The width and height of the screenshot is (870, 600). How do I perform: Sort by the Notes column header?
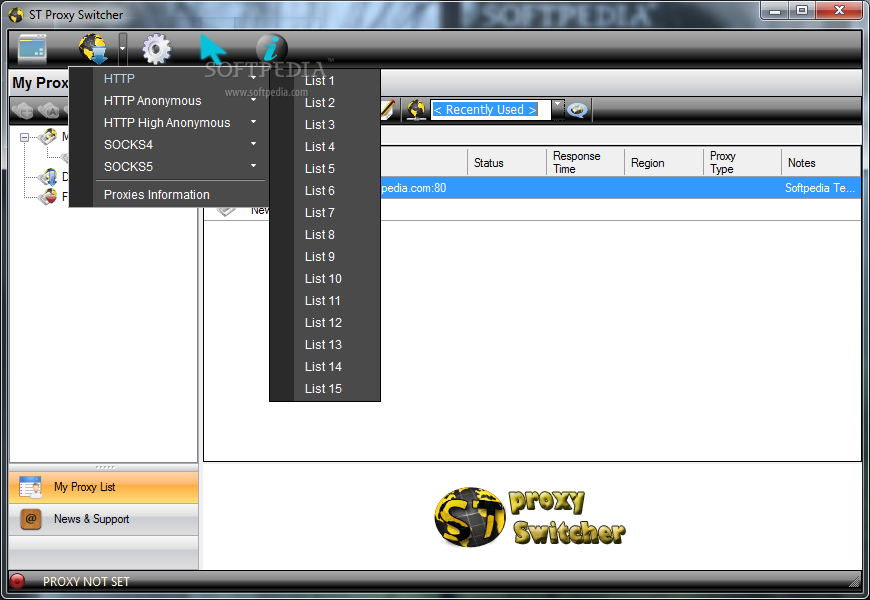821,163
